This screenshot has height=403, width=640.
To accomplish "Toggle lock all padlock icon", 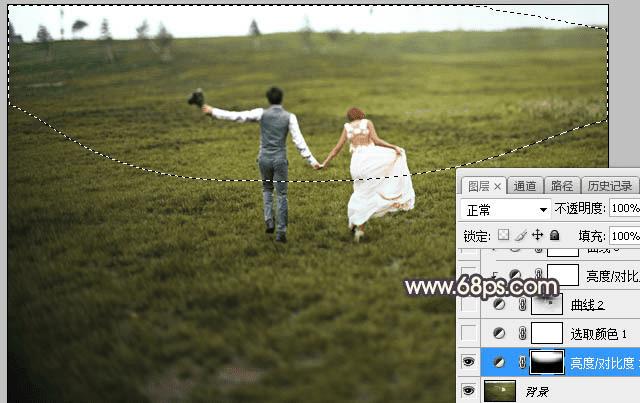I will [554, 235].
